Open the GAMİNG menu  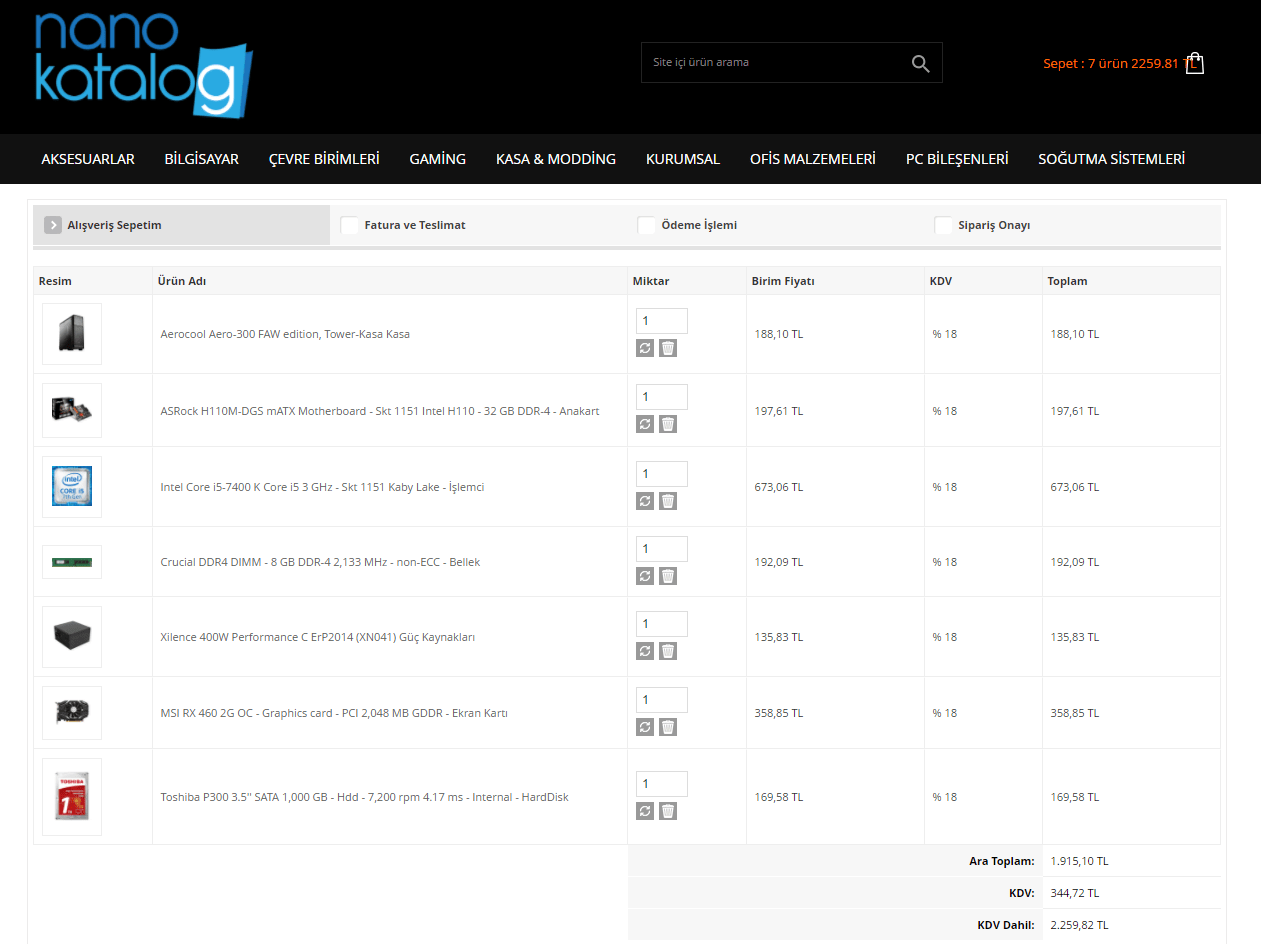coord(438,159)
